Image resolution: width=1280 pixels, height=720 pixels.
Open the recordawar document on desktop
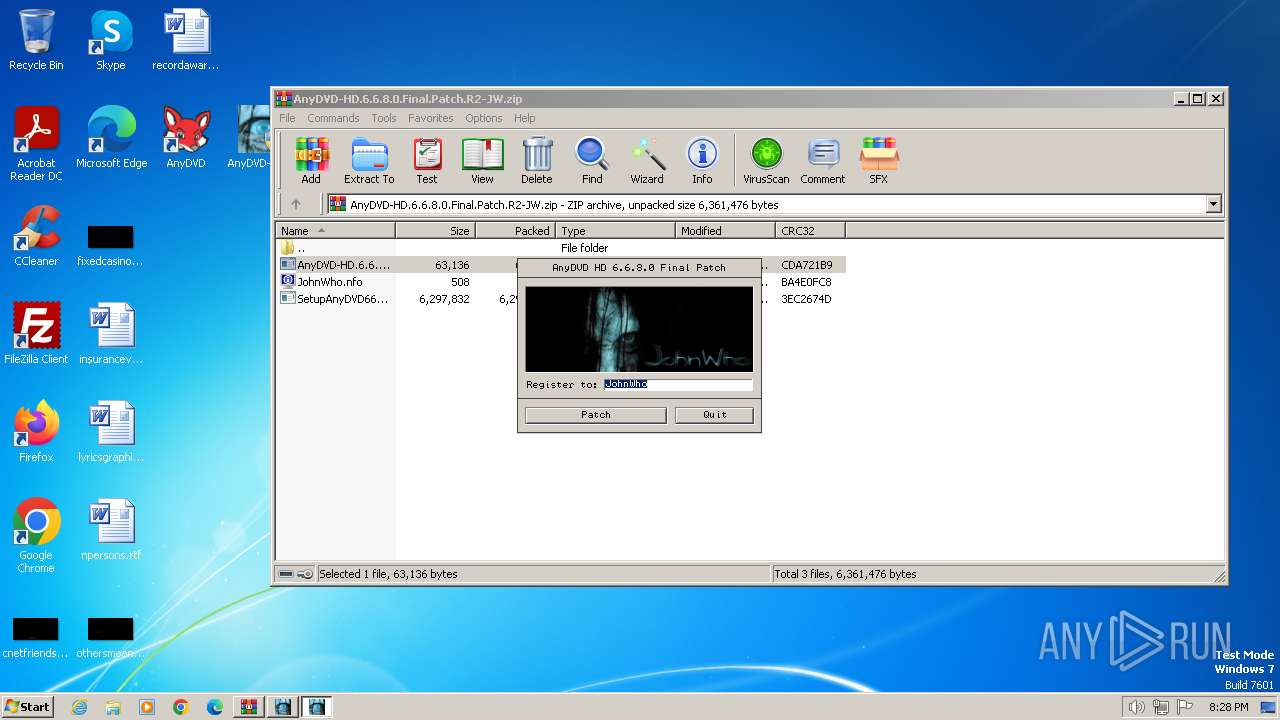click(186, 40)
